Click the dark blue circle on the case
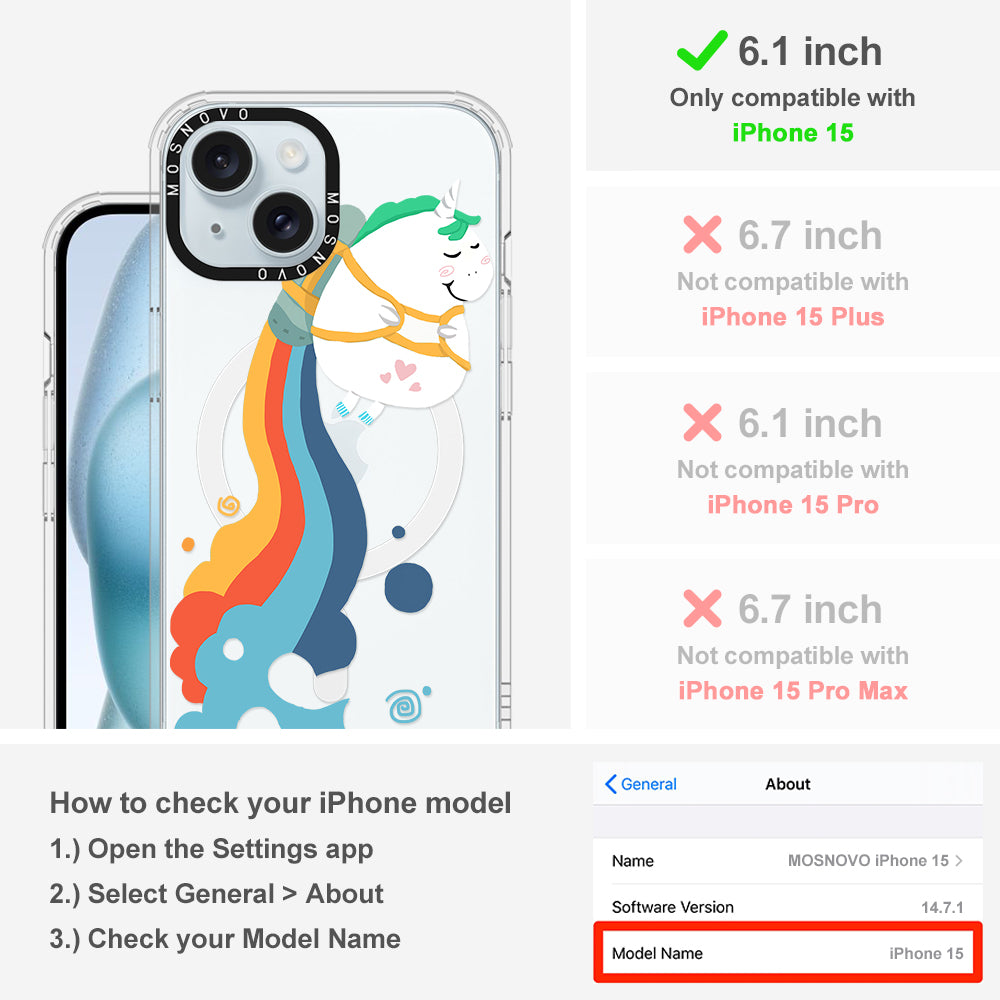The width and height of the screenshot is (1000, 1000). (x=409, y=587)
